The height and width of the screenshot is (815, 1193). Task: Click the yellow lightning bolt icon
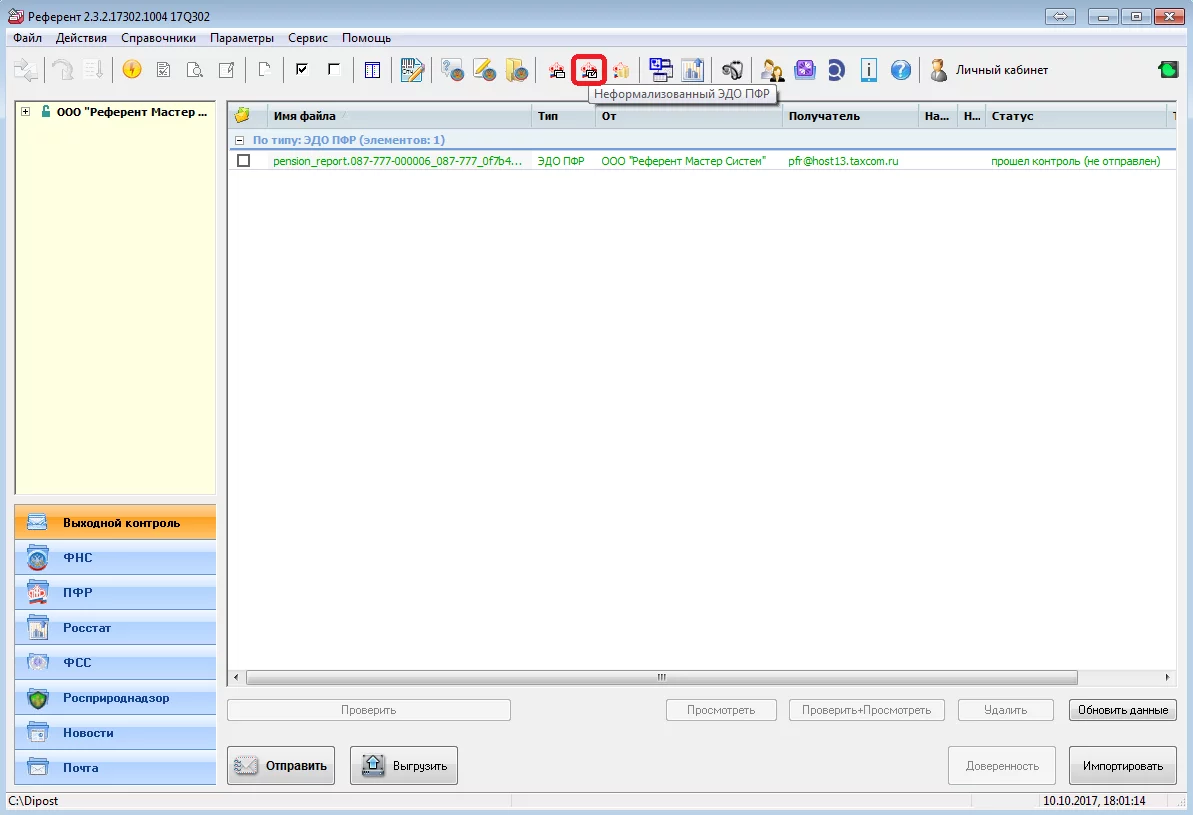[x=132, y=70]
